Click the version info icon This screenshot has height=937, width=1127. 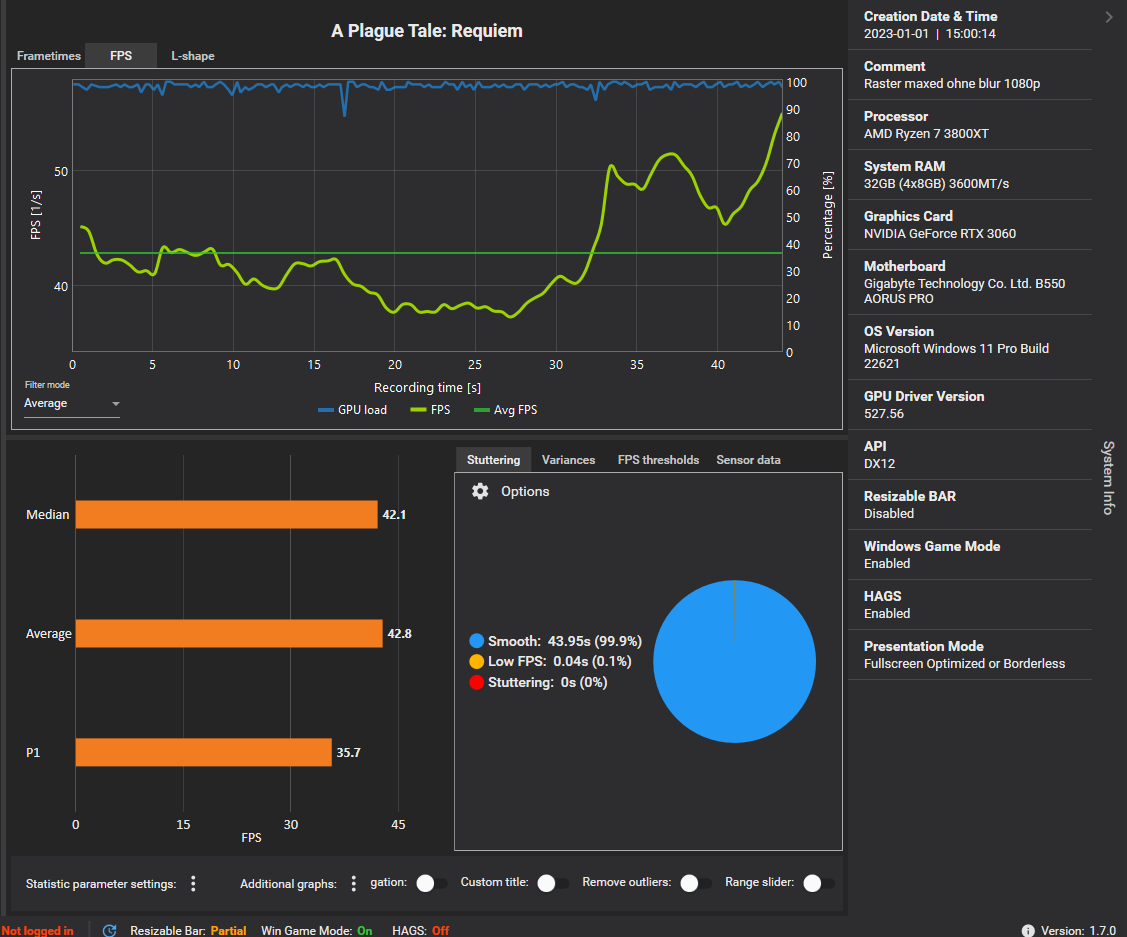(x=1028, y=930)
